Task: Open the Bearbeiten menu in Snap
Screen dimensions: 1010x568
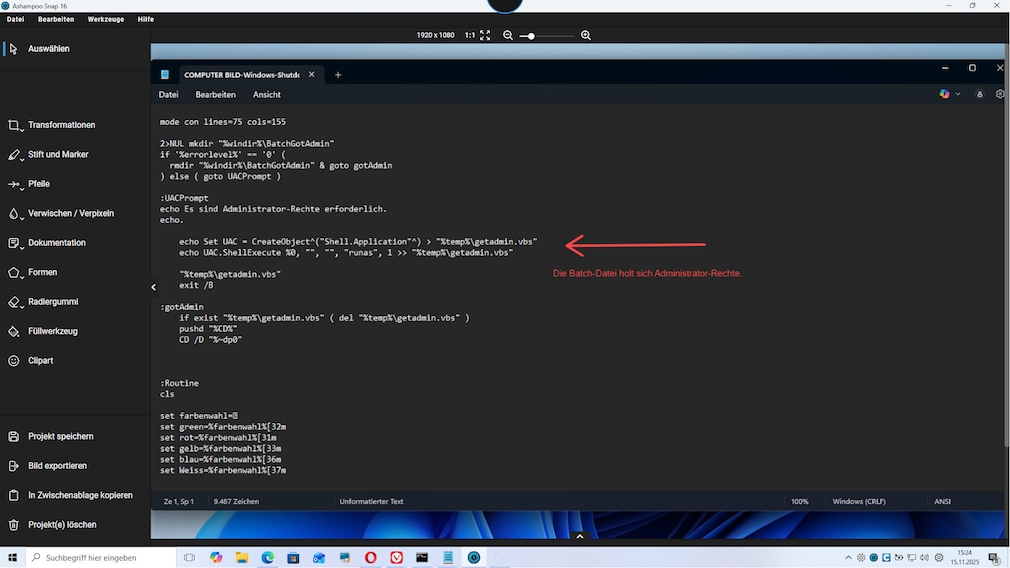Action: coord(56,19)
